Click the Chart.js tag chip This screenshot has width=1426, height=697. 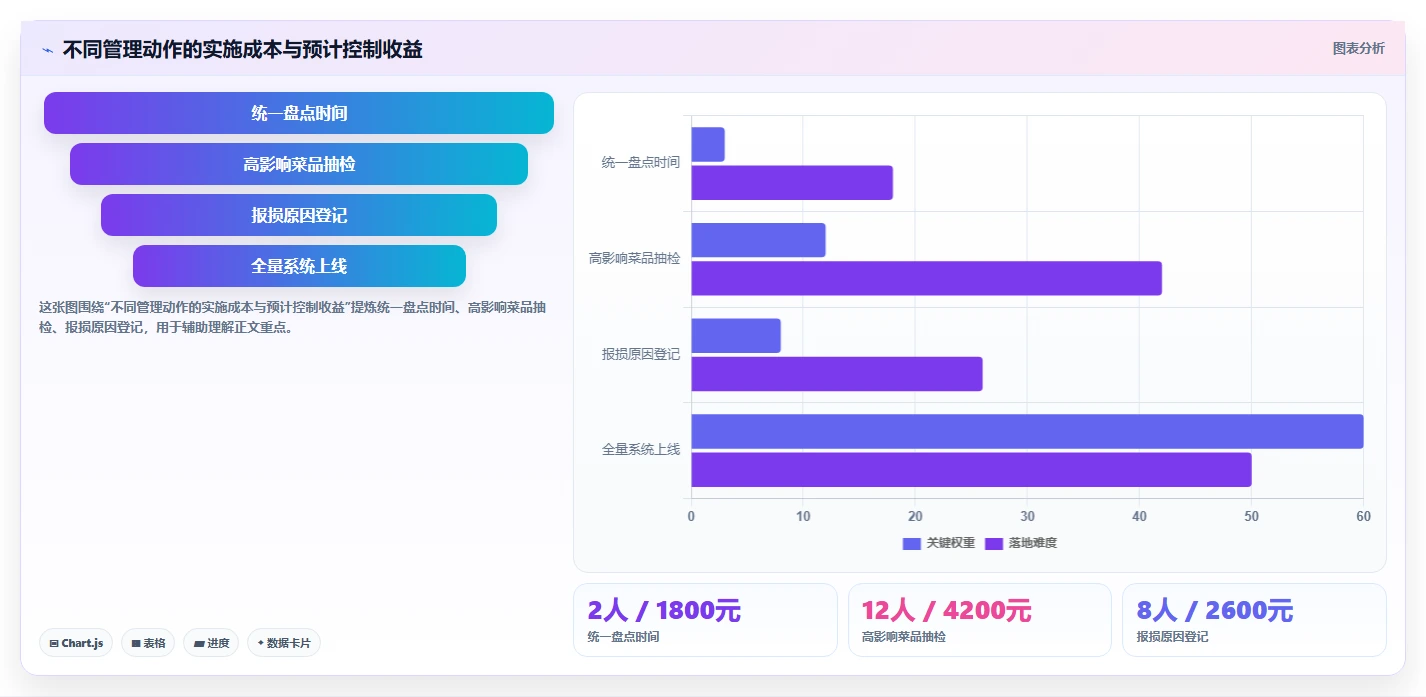point(76,643)
